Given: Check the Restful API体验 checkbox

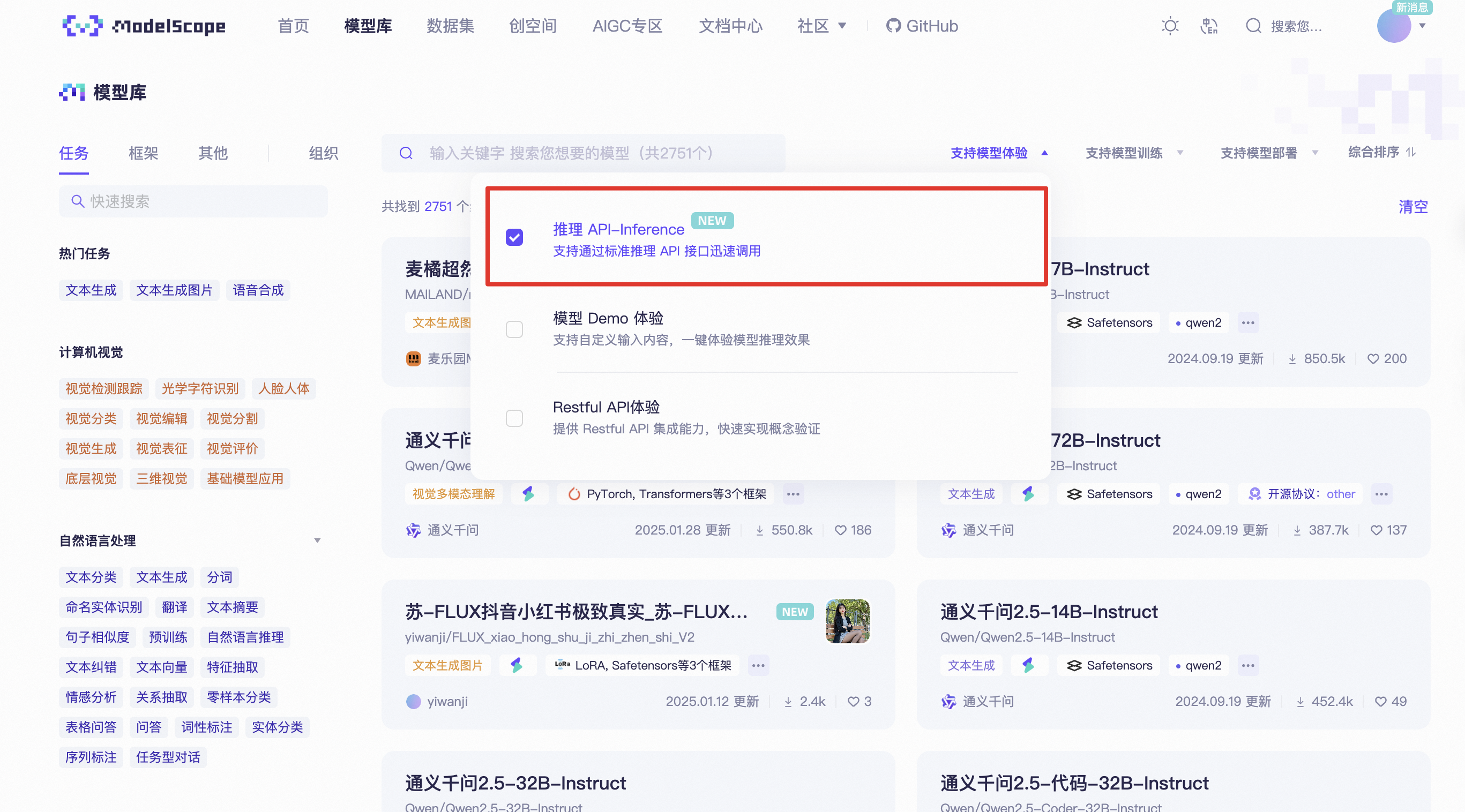Looking at the screenshot, I should click(514, 418).
